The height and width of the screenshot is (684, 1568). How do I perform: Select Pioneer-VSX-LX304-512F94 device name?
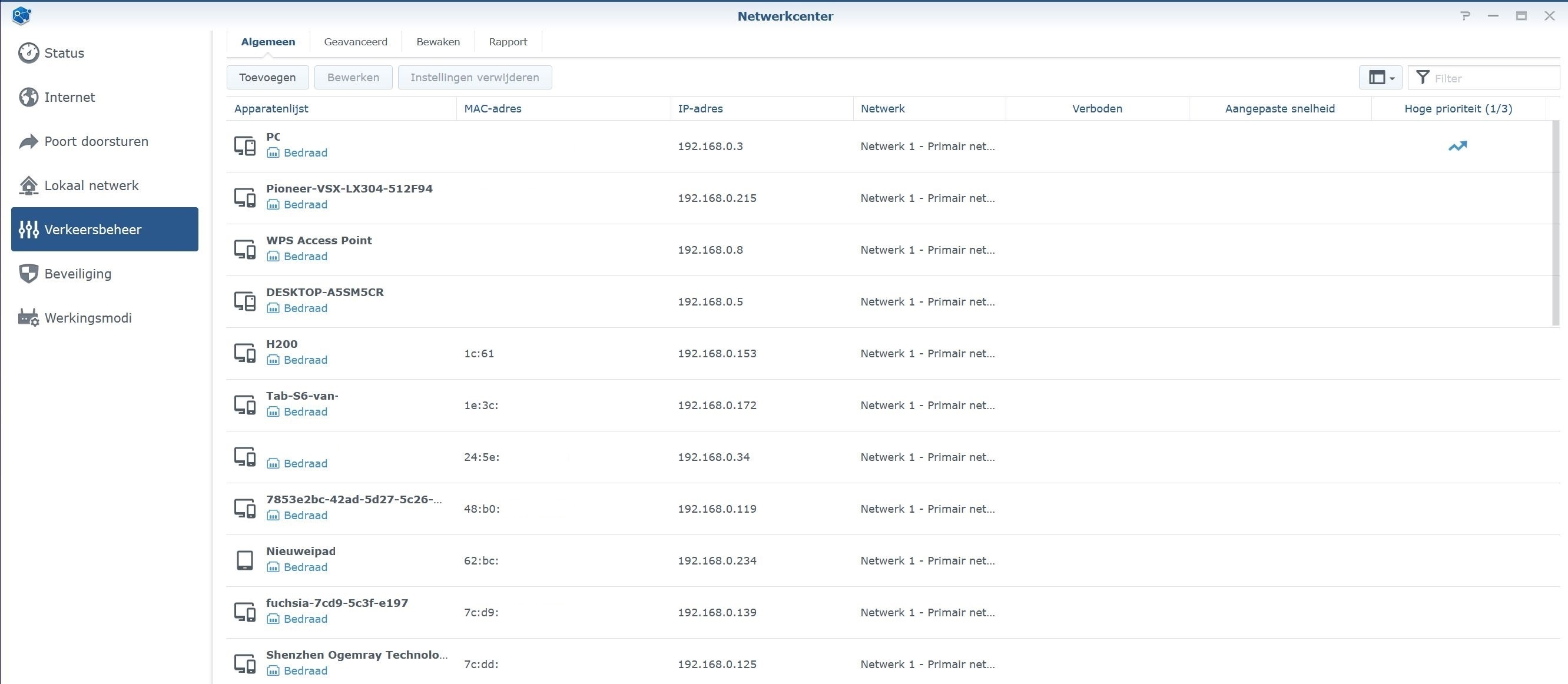[x=349, y=188]
